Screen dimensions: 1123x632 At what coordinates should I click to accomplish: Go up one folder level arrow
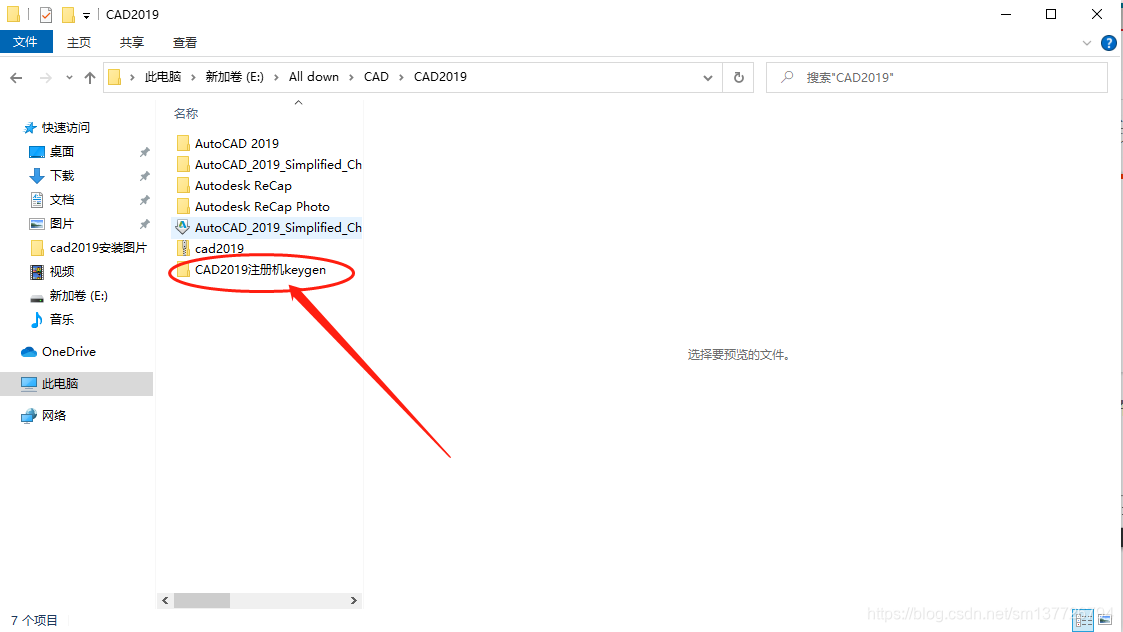point(90,77)
